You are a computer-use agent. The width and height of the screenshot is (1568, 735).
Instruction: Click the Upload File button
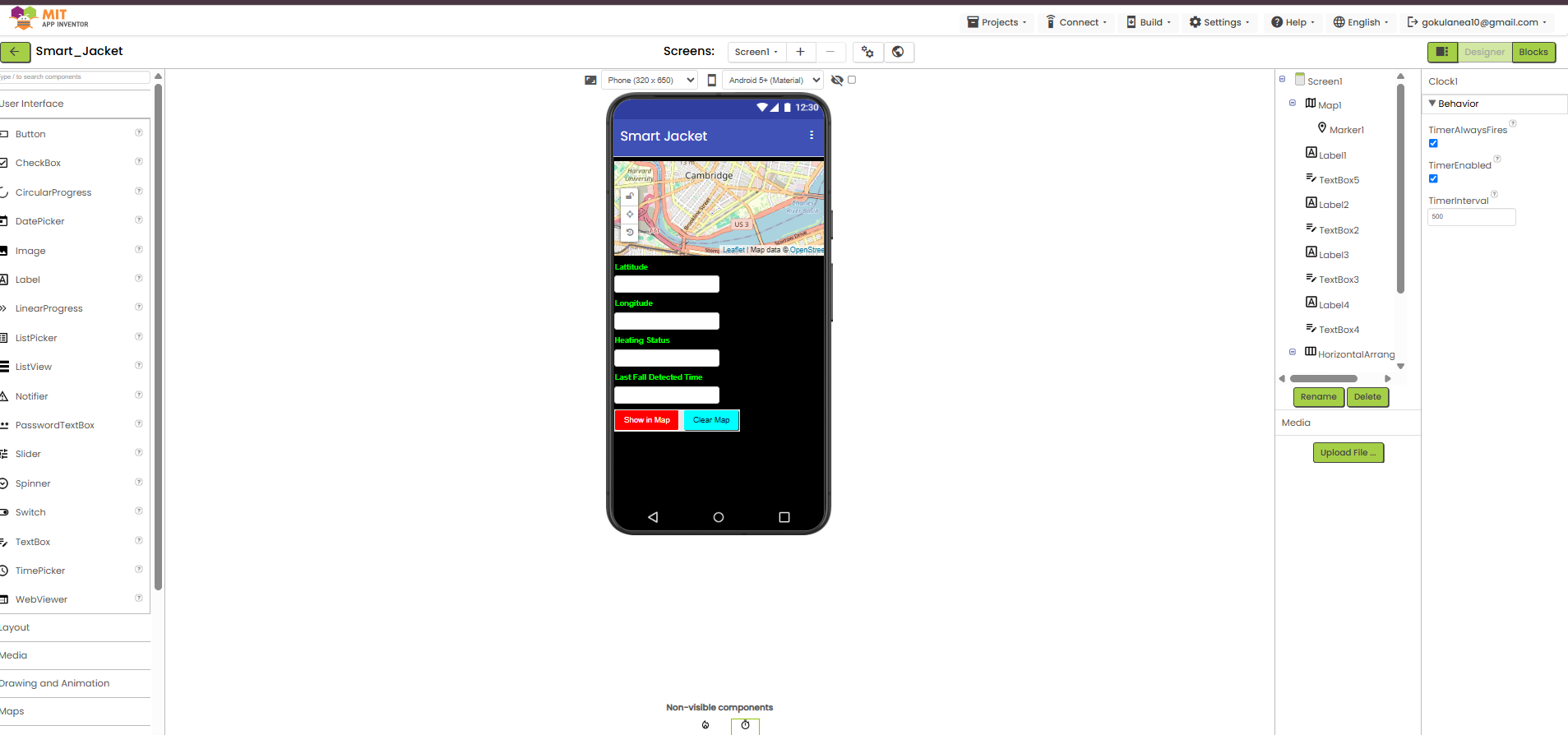tap(1348, 453)
